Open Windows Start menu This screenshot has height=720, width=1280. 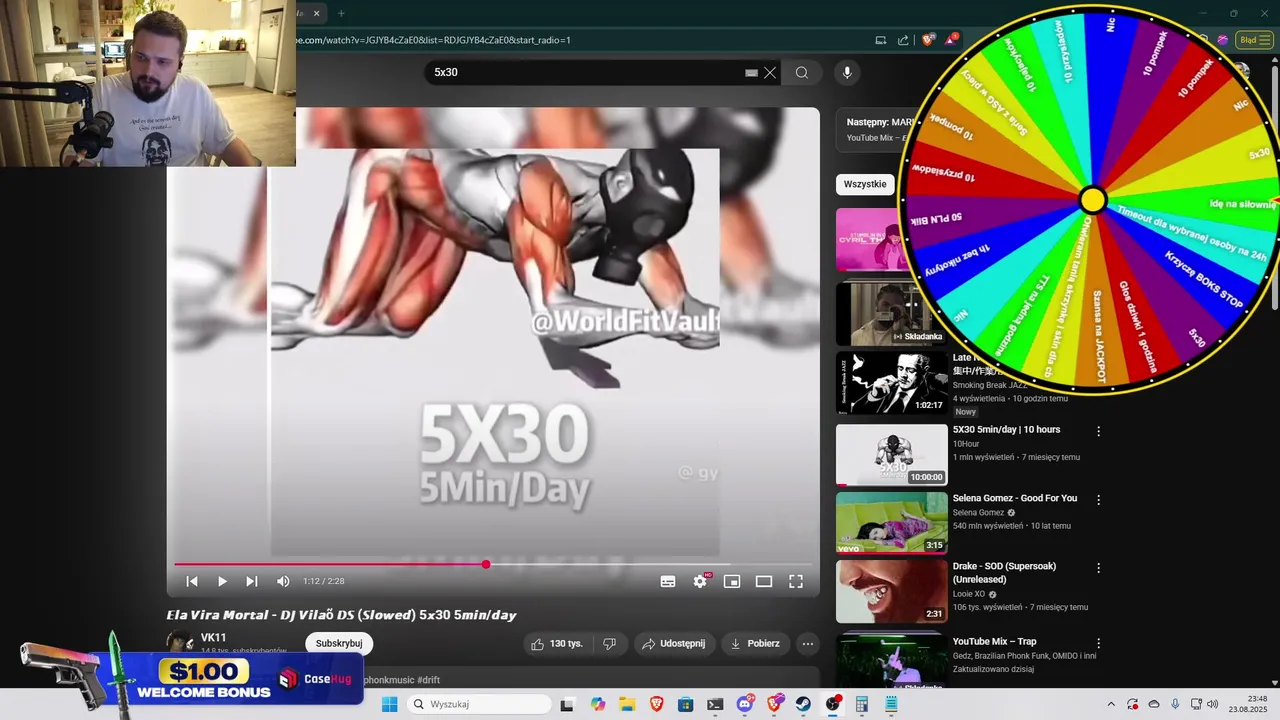(x=389, y=704)
